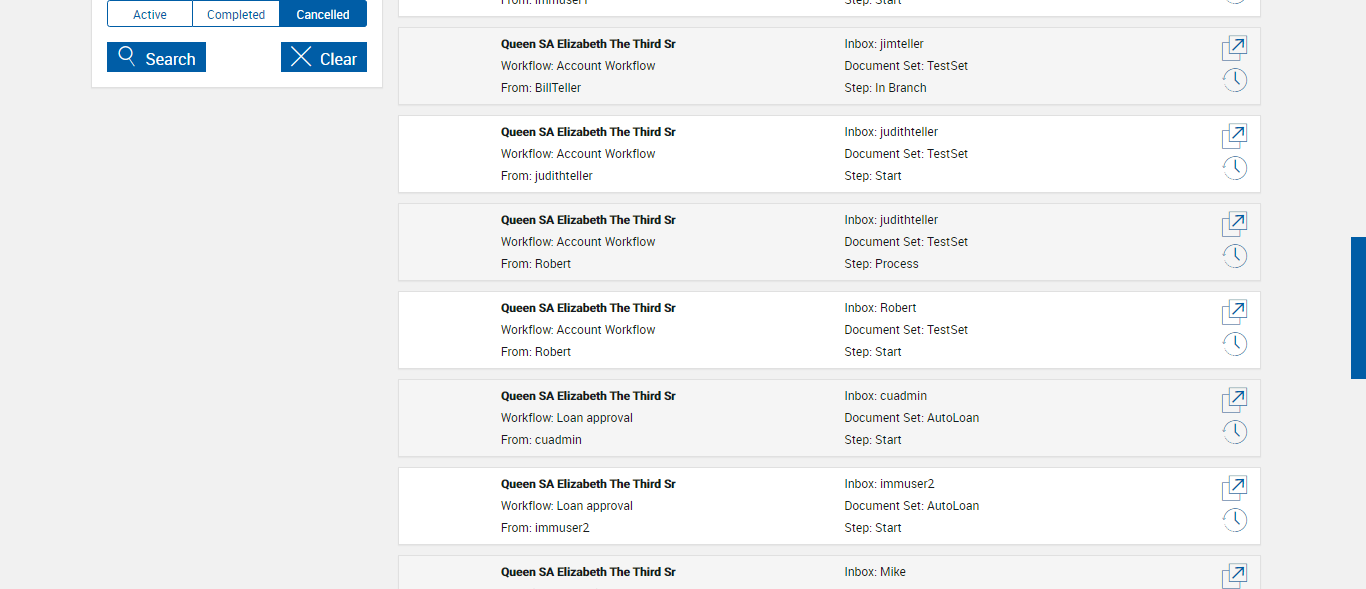This screenshot has height=589, width=1366.
Task: Open the Robert inbox workflow item
Action: pyautogui.click(x=1234, y=313)
